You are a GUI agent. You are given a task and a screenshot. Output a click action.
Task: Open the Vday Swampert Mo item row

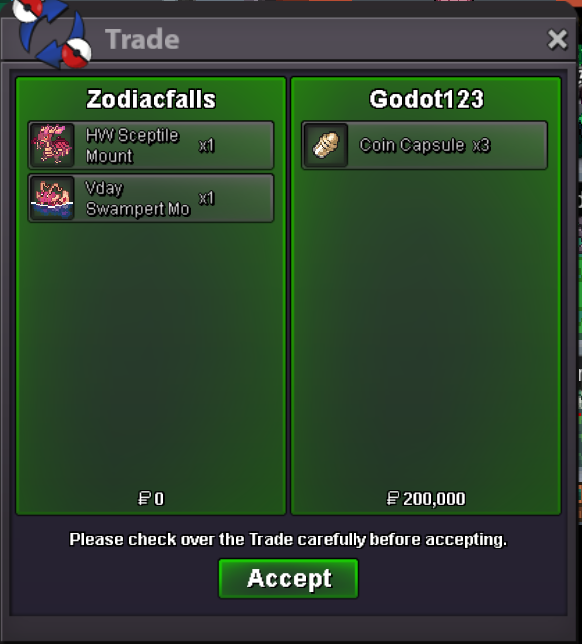(151, 198)
